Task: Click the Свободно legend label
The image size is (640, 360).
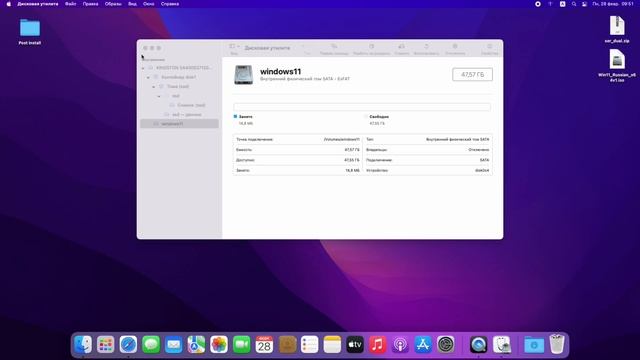Action: point(379,117)
